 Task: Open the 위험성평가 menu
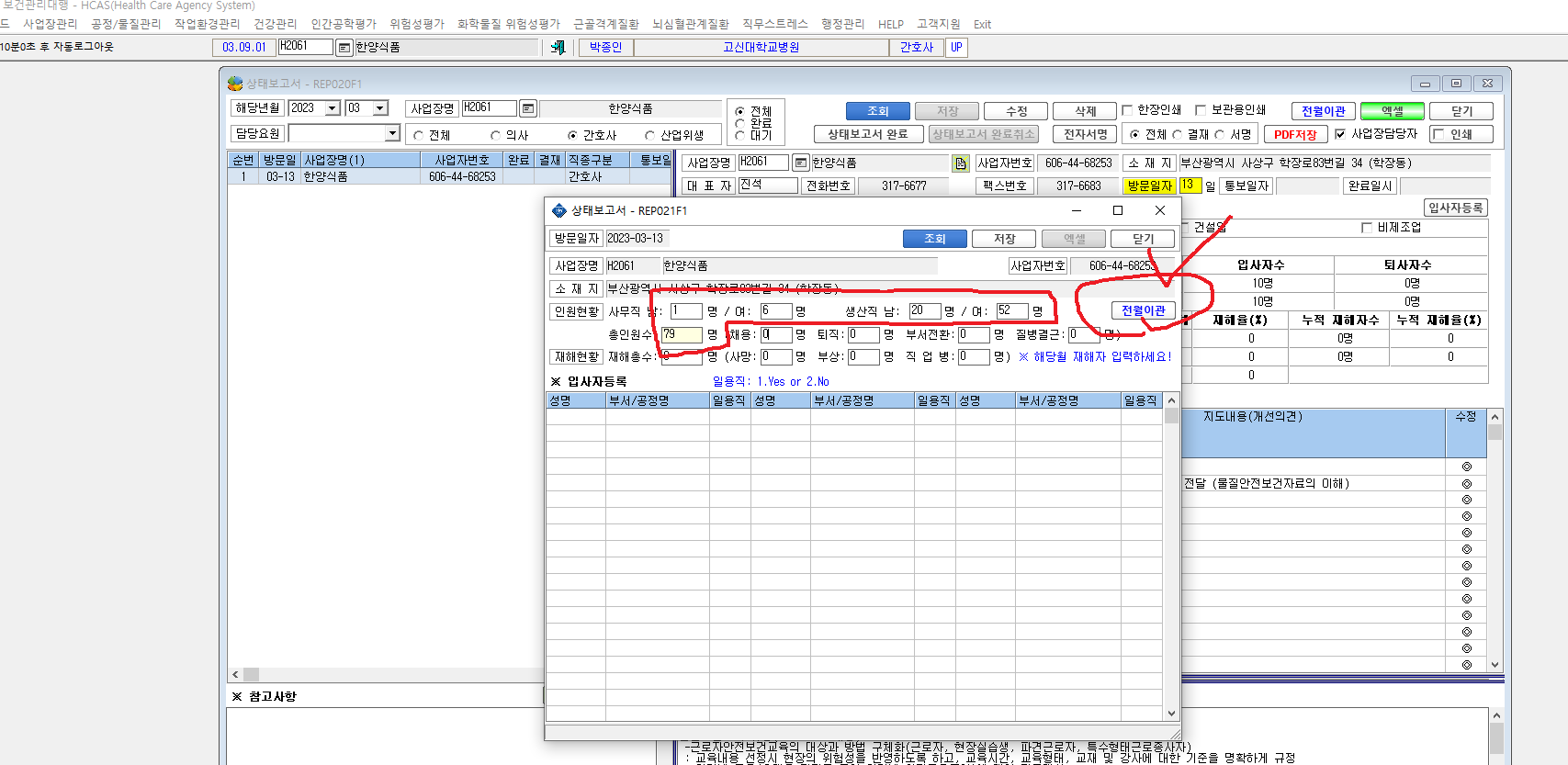click(417, 24)
